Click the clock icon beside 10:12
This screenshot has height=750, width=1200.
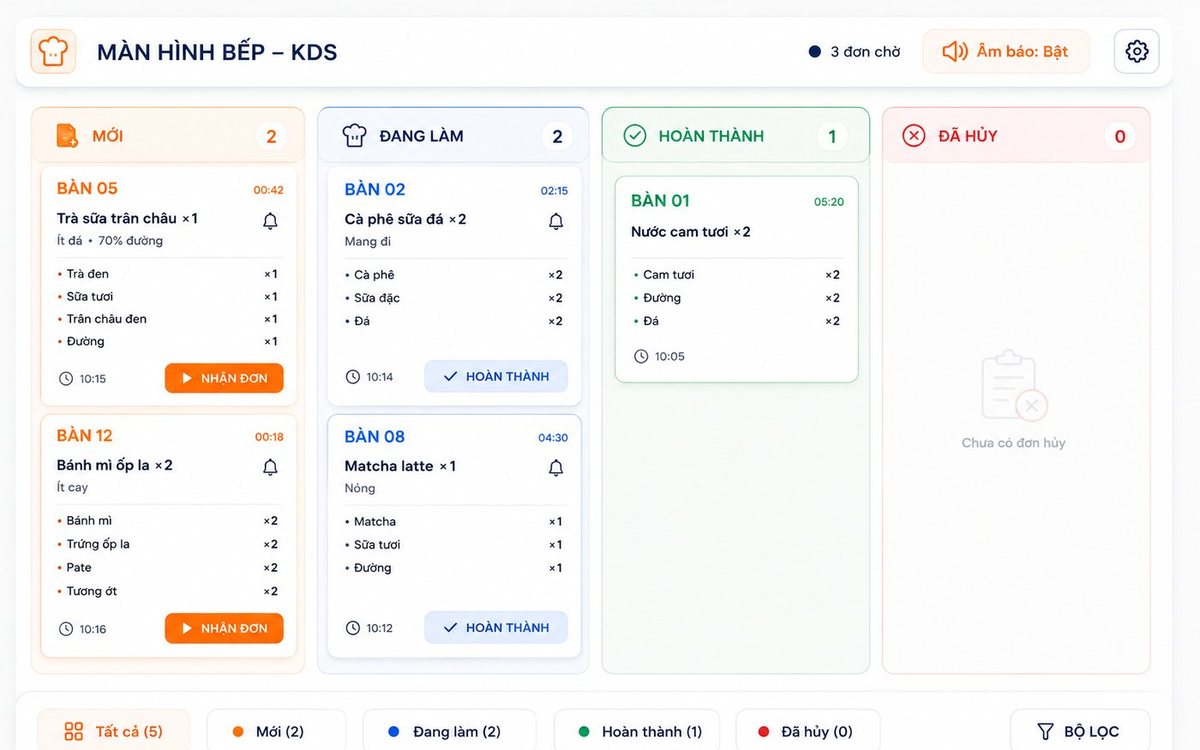pyautogui.click(x=353, y=628)
